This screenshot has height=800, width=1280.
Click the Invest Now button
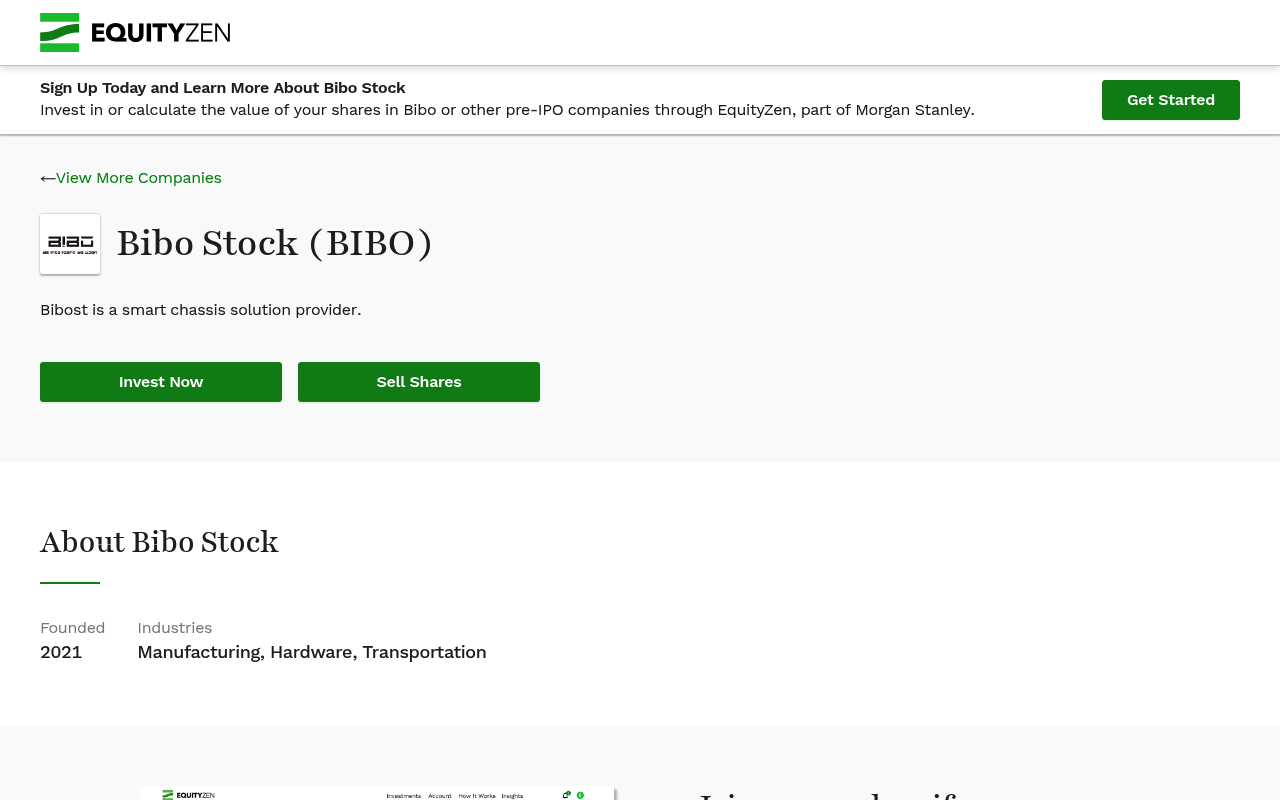(161, 382)
